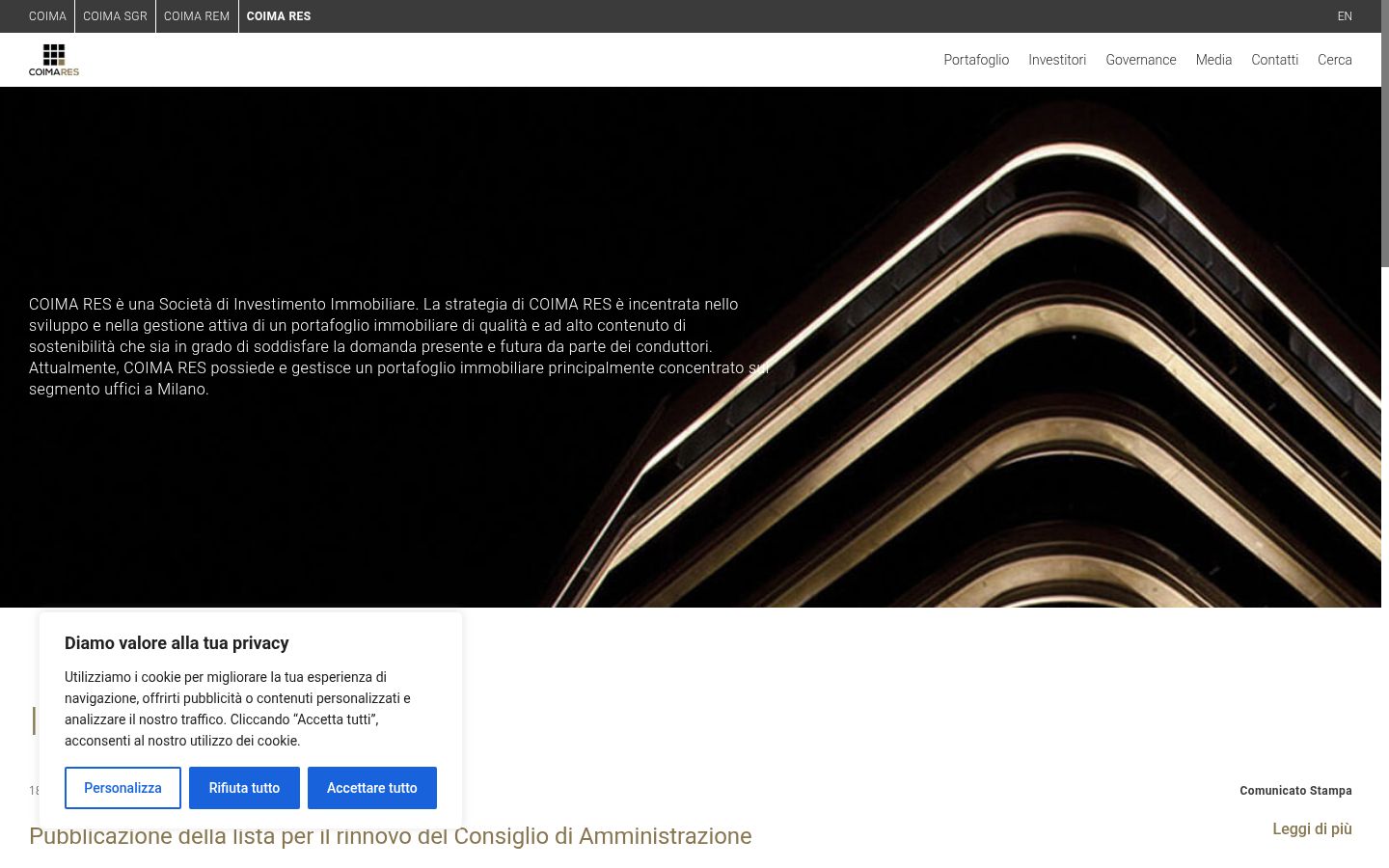The width and height of the screenshot is (1389, 868).
Task: Click the COIMA RES description paragraph
Action: (398, 346)
